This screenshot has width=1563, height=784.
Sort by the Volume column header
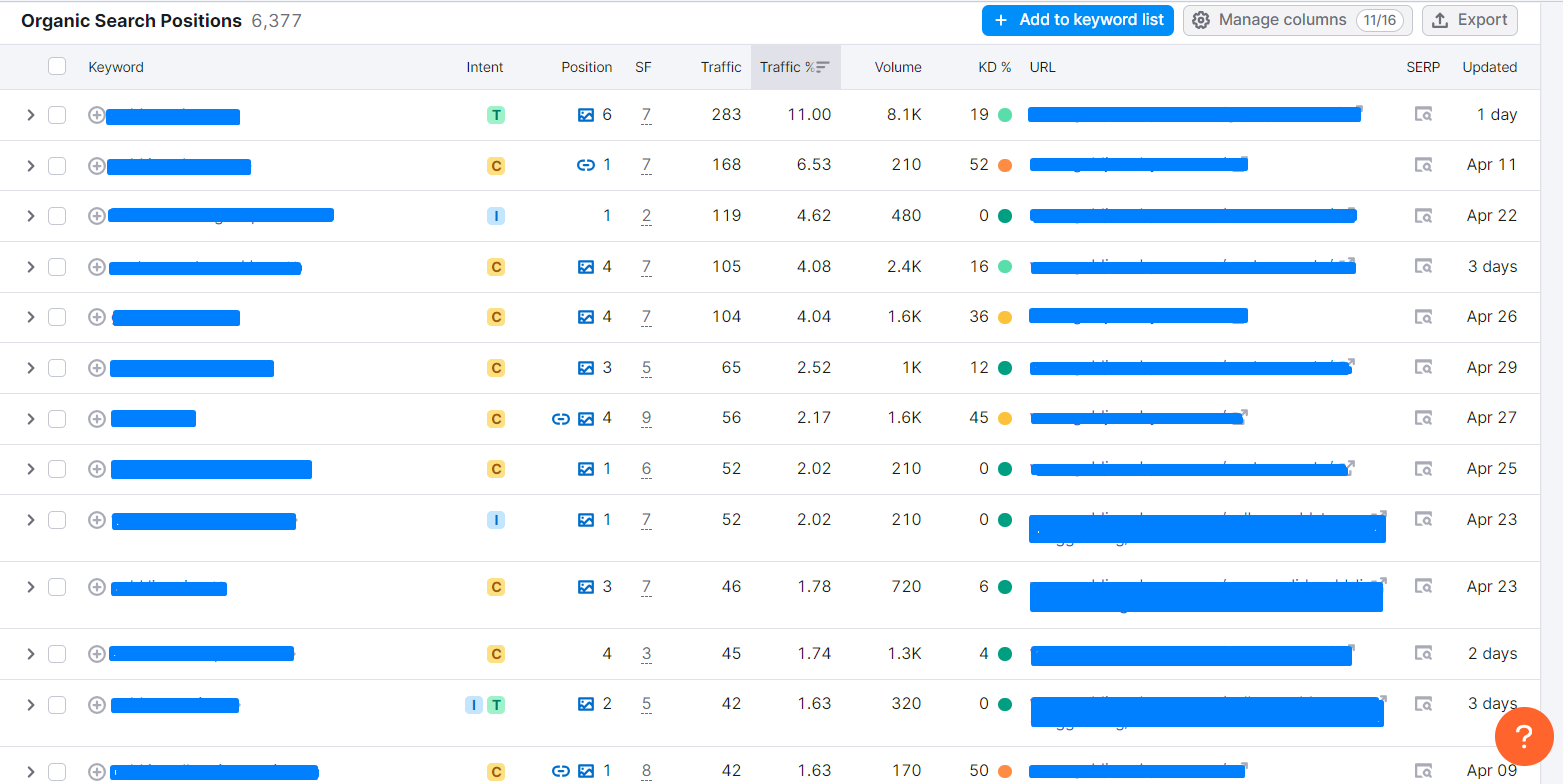898,67
